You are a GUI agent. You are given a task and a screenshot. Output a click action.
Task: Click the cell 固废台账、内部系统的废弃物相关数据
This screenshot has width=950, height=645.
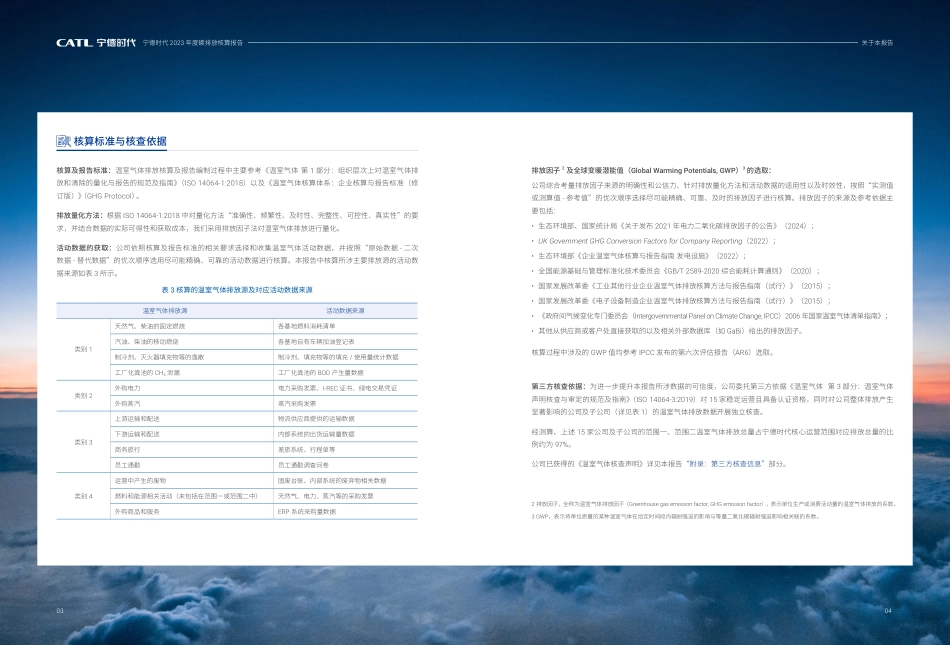[x=332, y=481]
